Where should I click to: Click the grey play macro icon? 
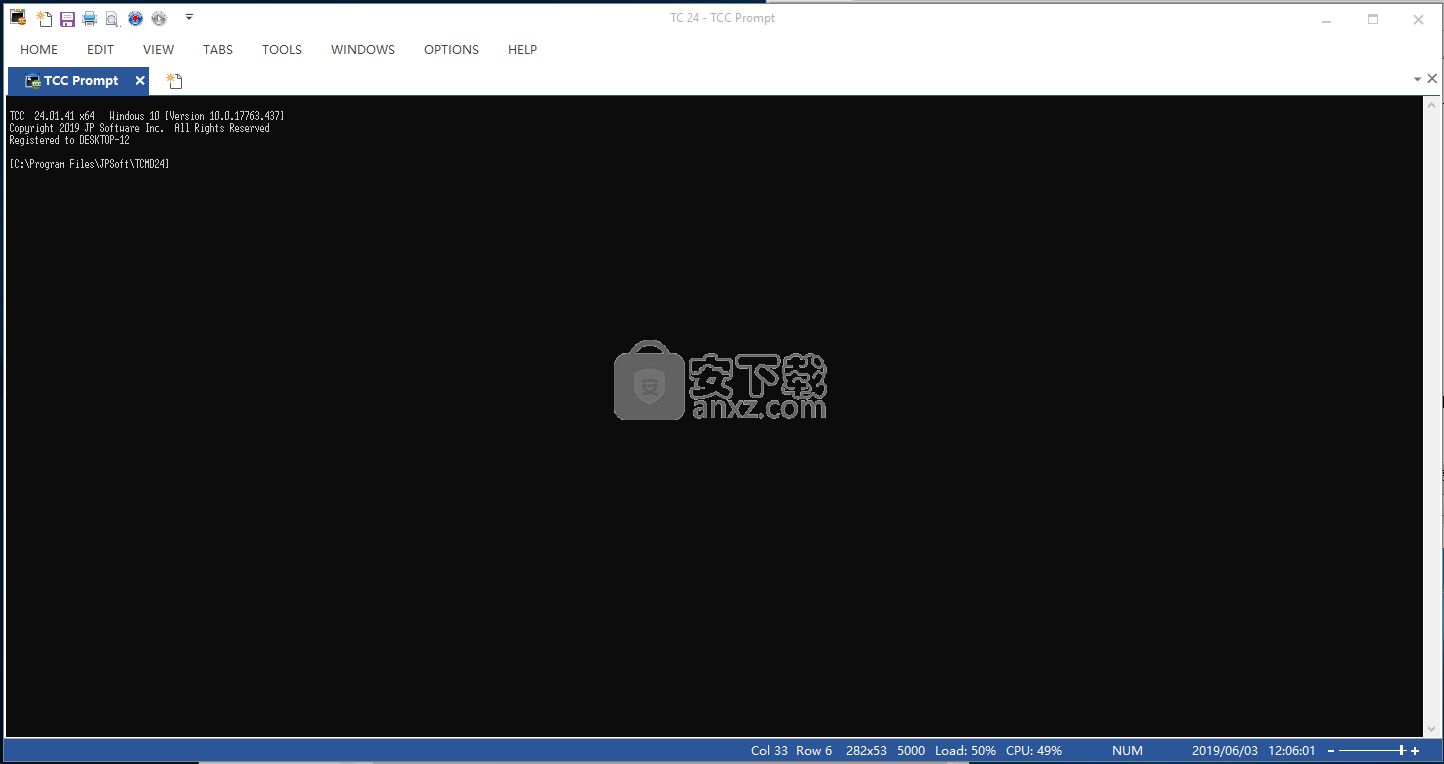pos(158,19)
